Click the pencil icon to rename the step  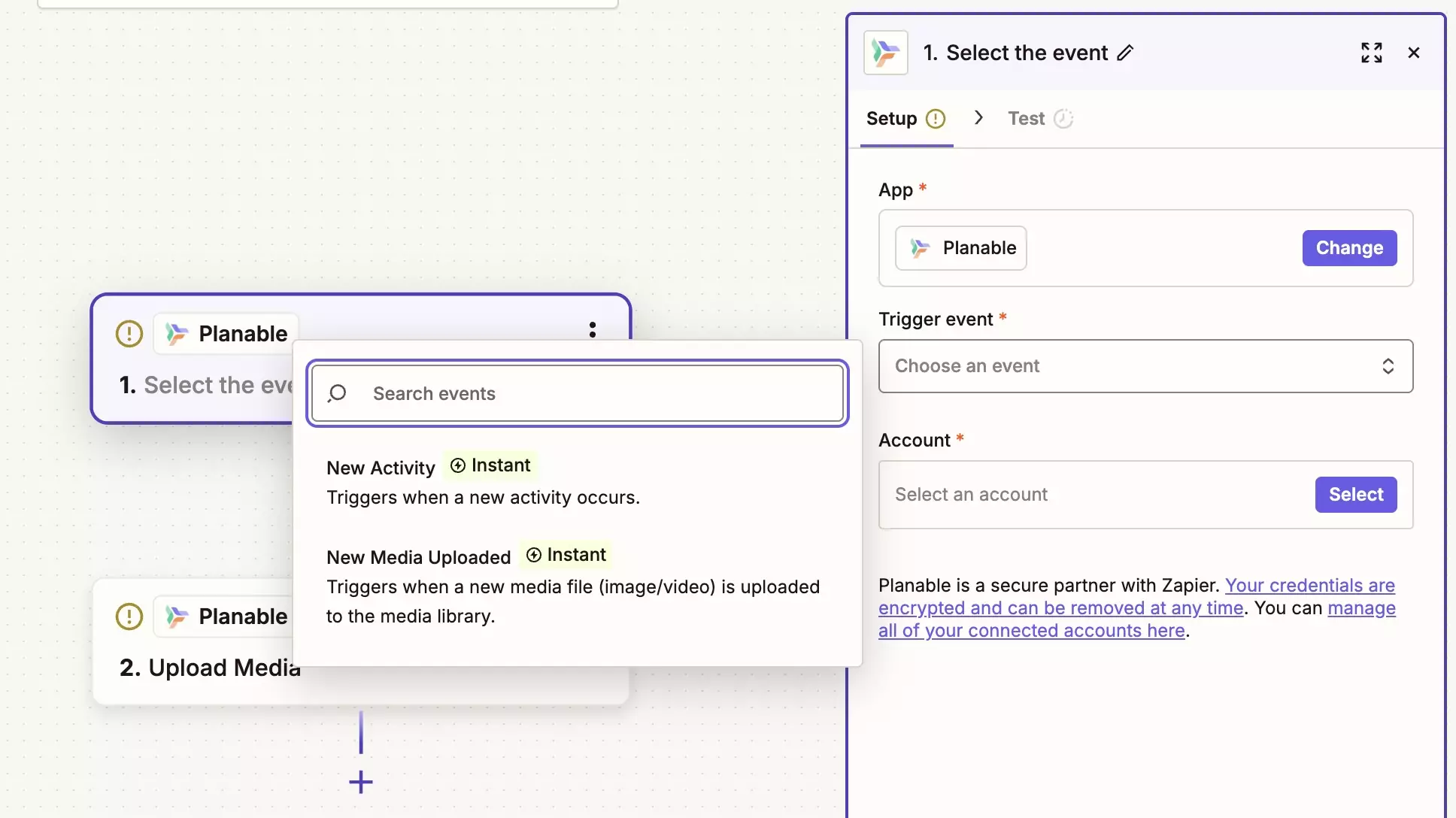[x=1125, y=53]
